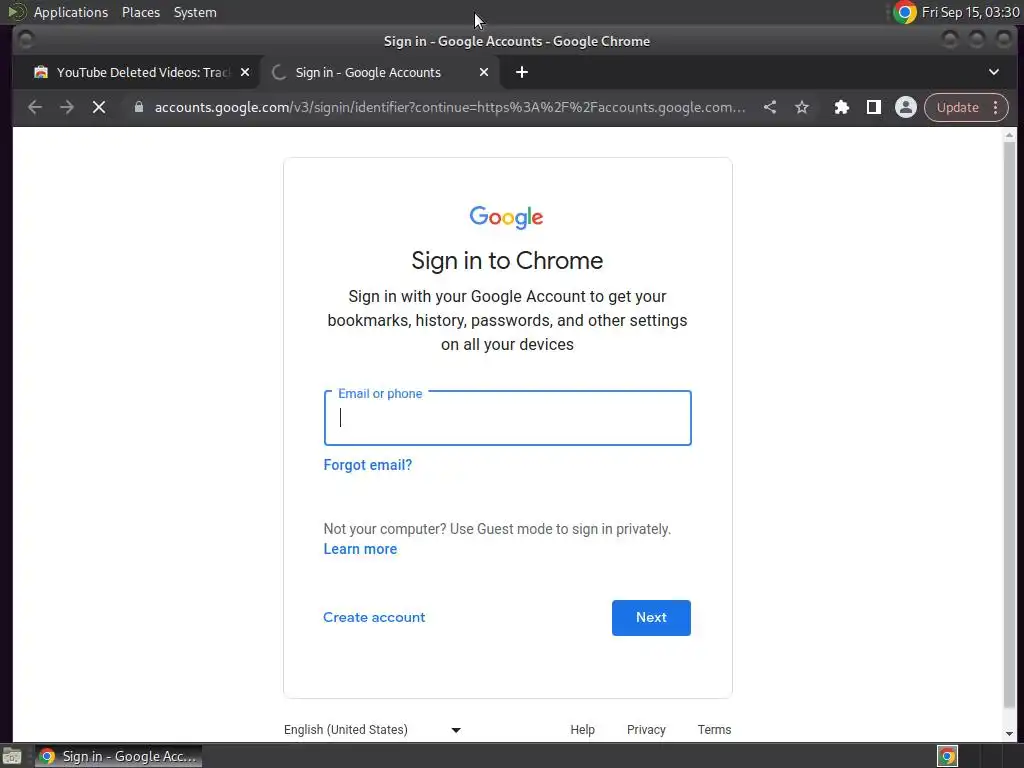The width and height of the screenshot is (1024, 768).
Task: Click the Chrome workspace icon at bottom right
Action: click(947, 756)
